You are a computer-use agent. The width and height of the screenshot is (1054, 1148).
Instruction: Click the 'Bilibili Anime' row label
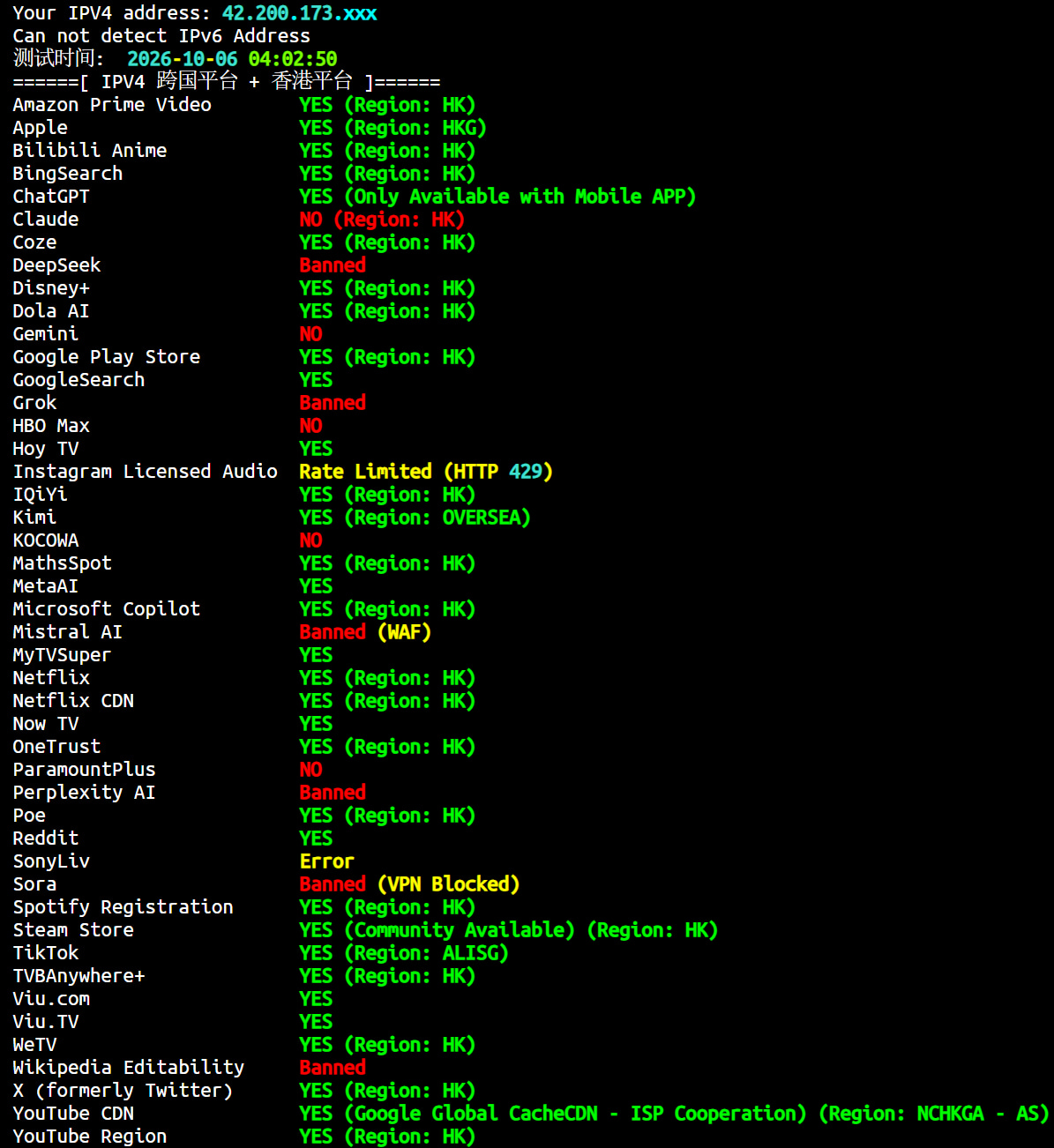(x=90, y=151)
